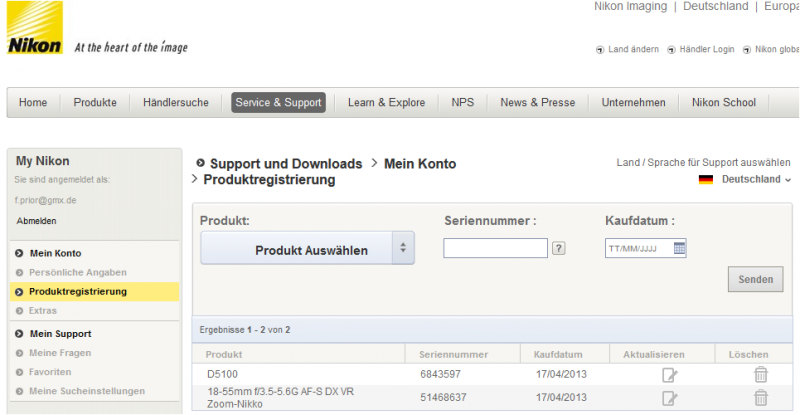Expand the Mein Support sidebar section

tap(60, 334)
